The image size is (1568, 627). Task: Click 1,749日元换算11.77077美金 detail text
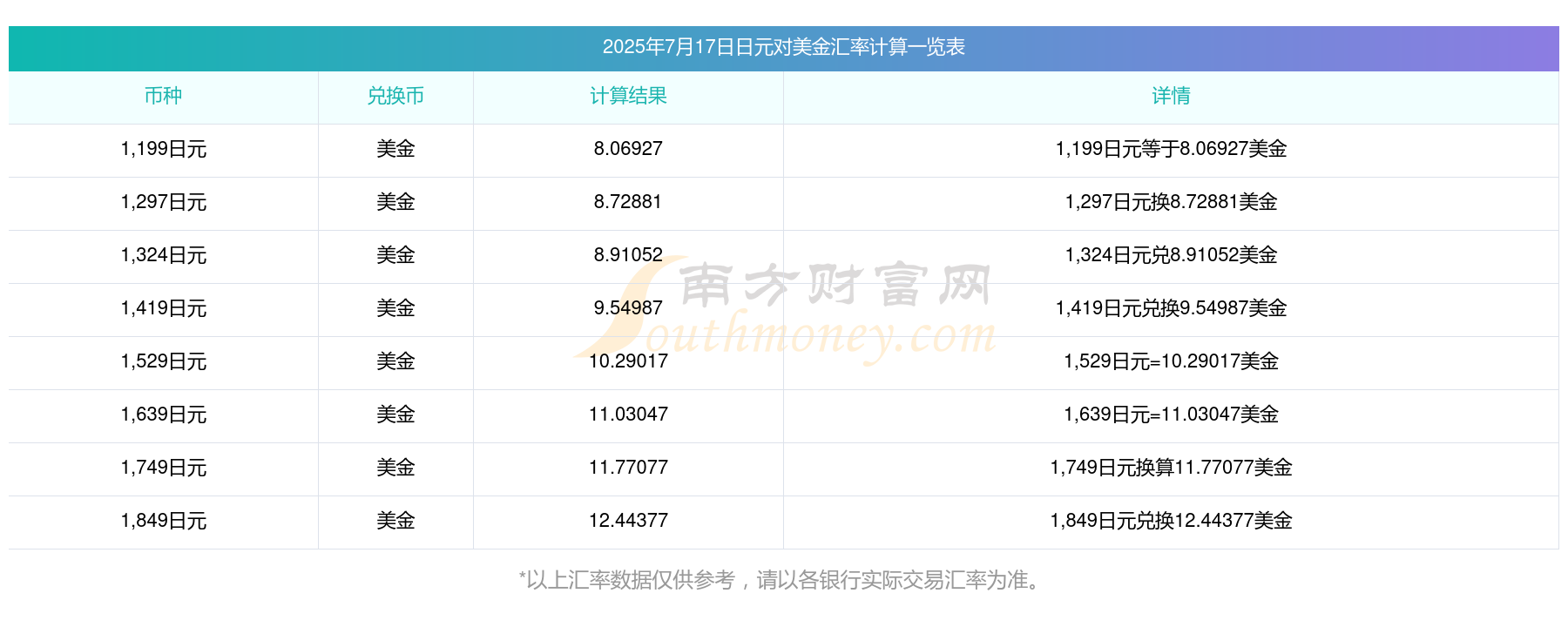coord(1171,468)
